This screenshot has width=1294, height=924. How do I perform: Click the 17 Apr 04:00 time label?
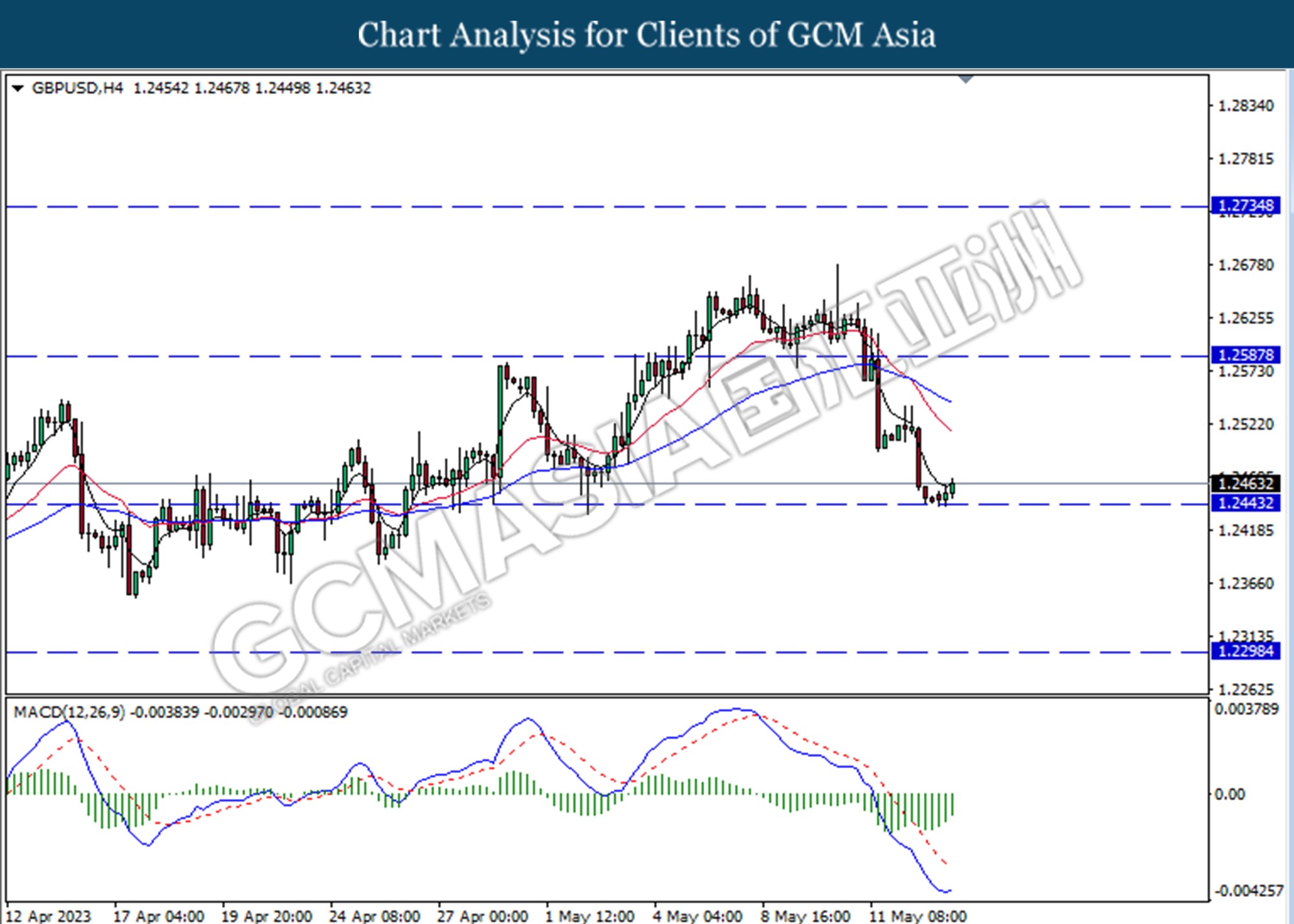tap(159, 916)
